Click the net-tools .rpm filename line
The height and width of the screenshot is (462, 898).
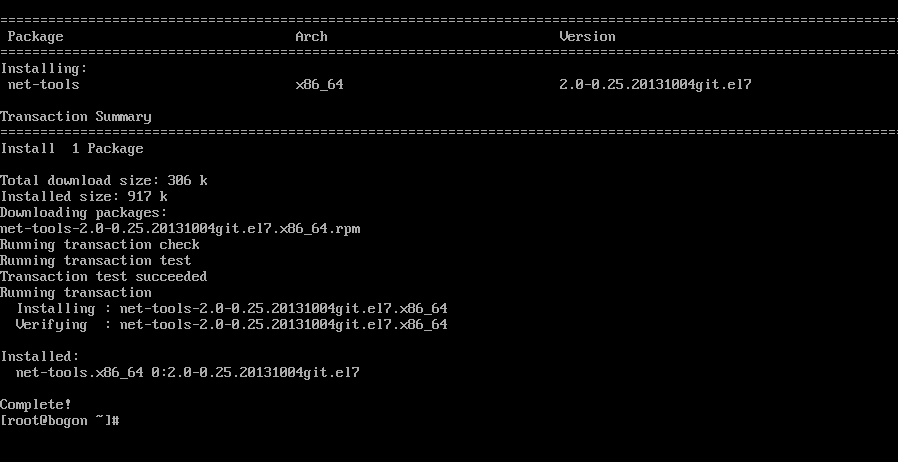(x=180, y=229)
